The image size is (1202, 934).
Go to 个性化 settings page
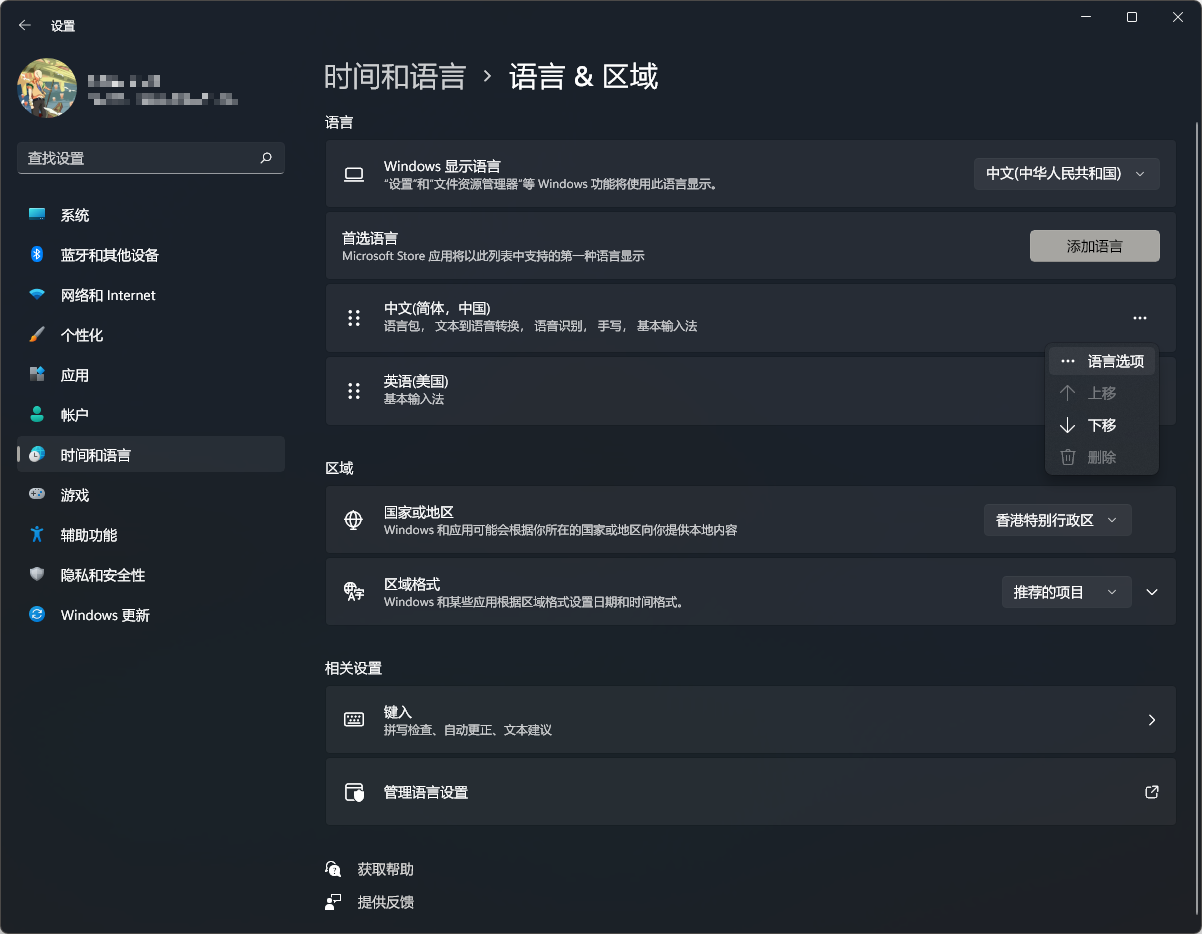click(81, 335)
